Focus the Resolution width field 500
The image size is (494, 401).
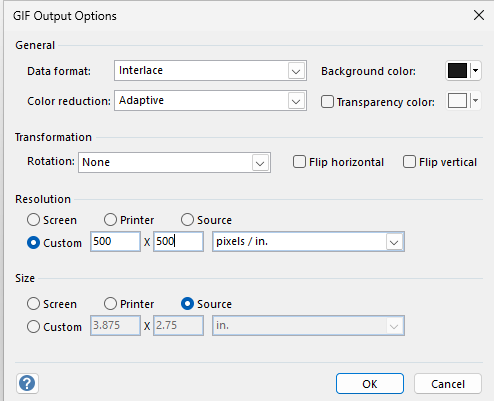pyautogui.click(x=115, y=242)
